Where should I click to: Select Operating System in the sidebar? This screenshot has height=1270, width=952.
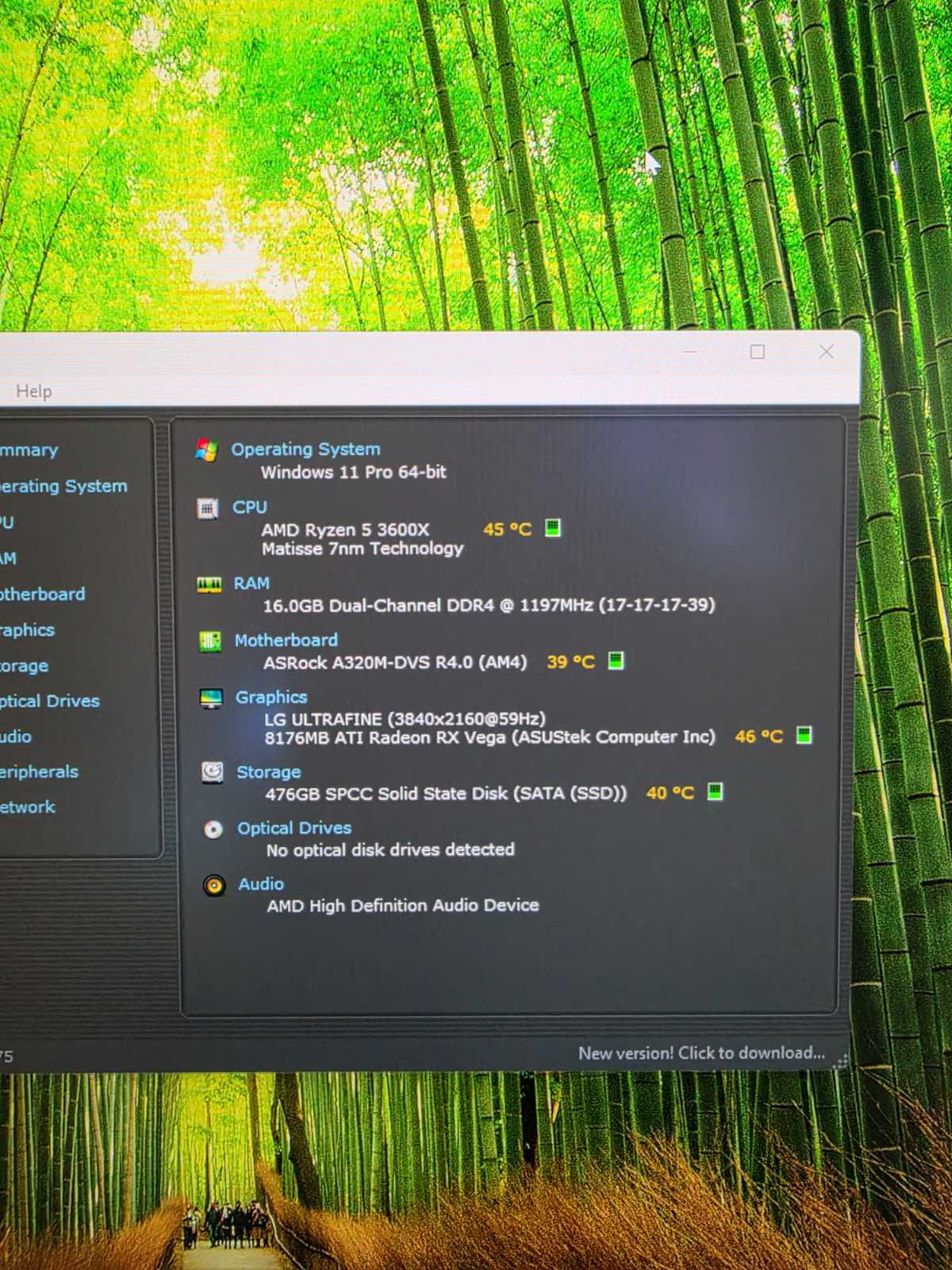pos(63,486)
